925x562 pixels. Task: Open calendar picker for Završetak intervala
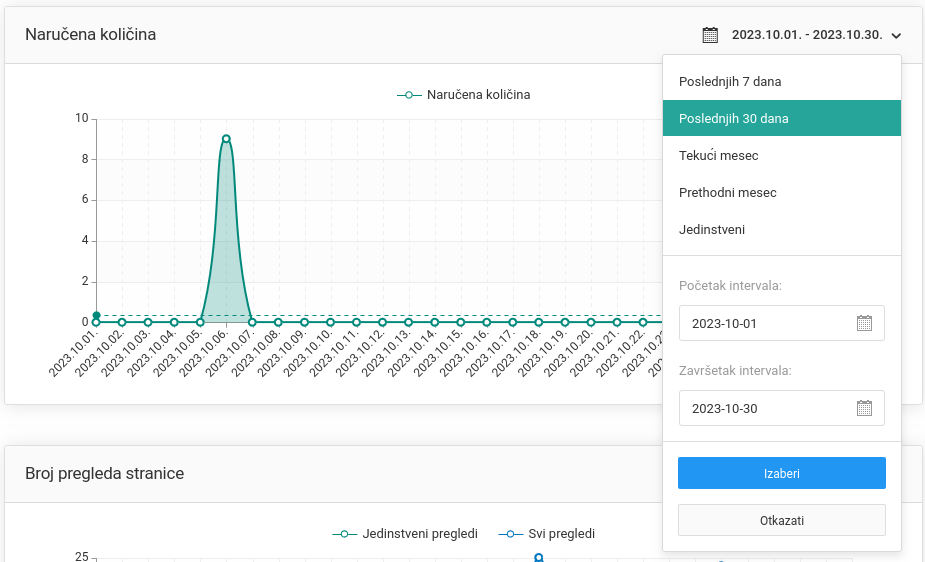864,408
